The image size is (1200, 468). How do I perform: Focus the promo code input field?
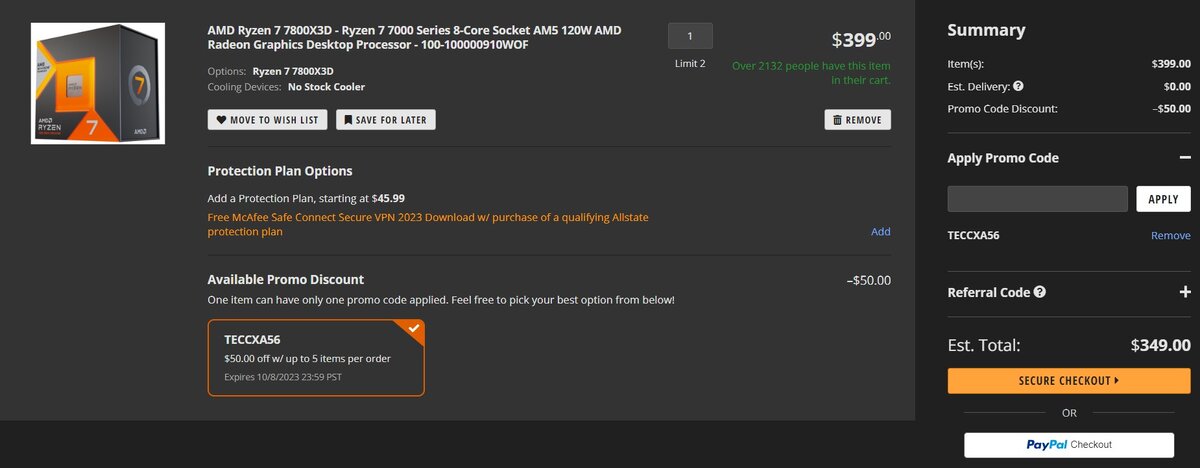click(x=1037, y=199)
